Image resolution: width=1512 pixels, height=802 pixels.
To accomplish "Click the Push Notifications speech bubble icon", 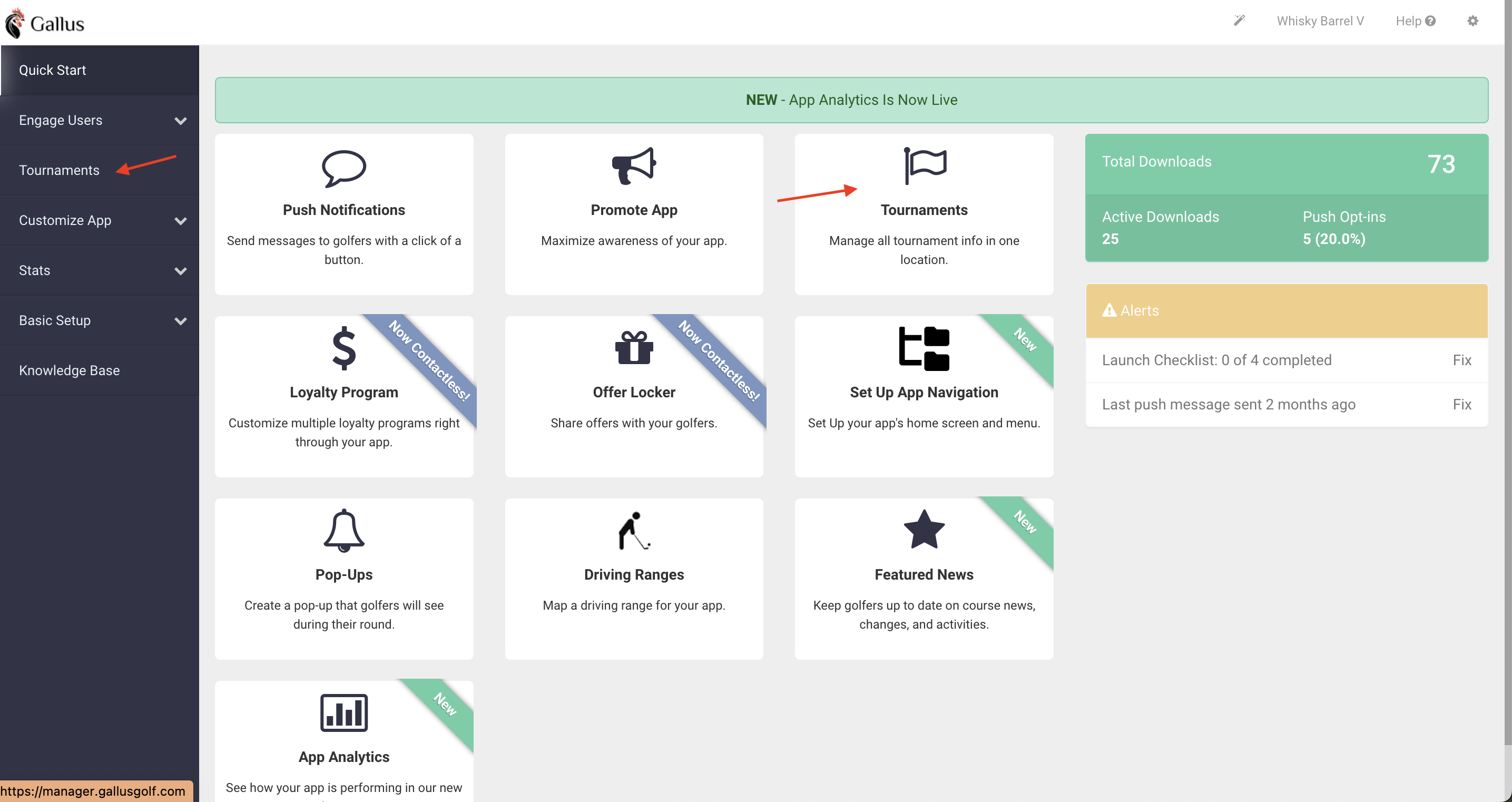I will (x=344, y=169).
